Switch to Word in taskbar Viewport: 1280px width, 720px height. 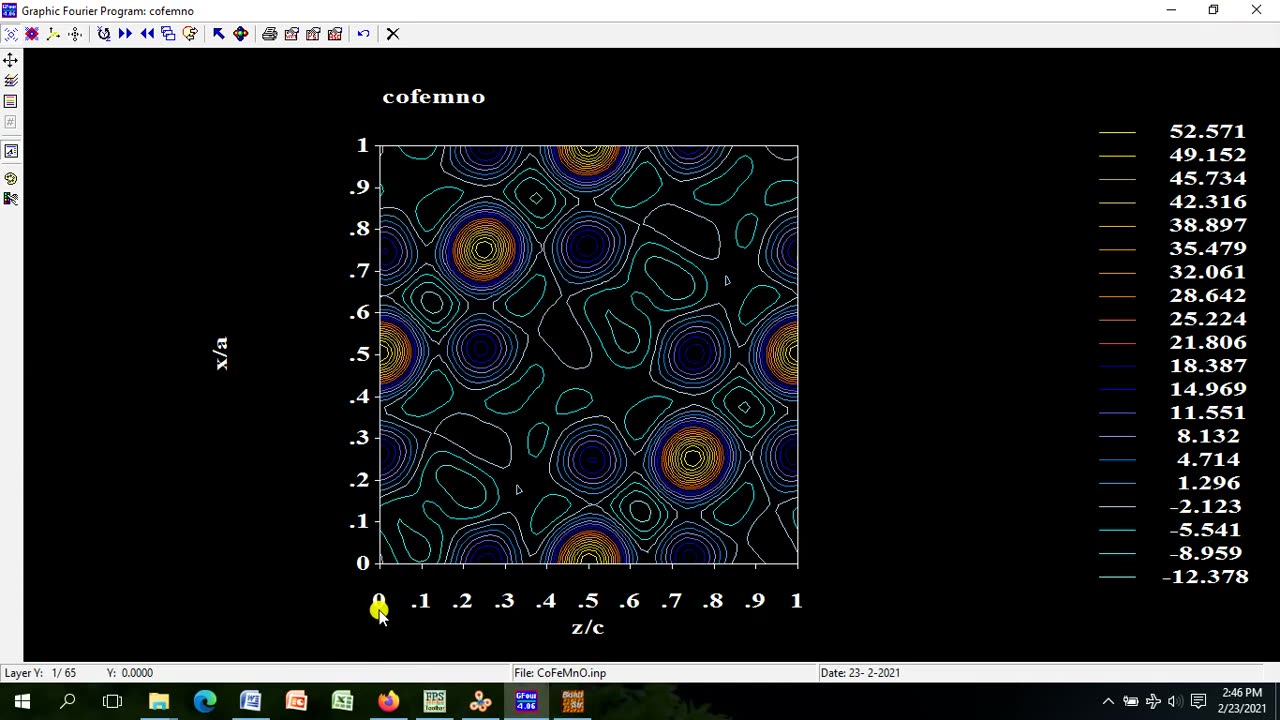[x=250, y=702]
